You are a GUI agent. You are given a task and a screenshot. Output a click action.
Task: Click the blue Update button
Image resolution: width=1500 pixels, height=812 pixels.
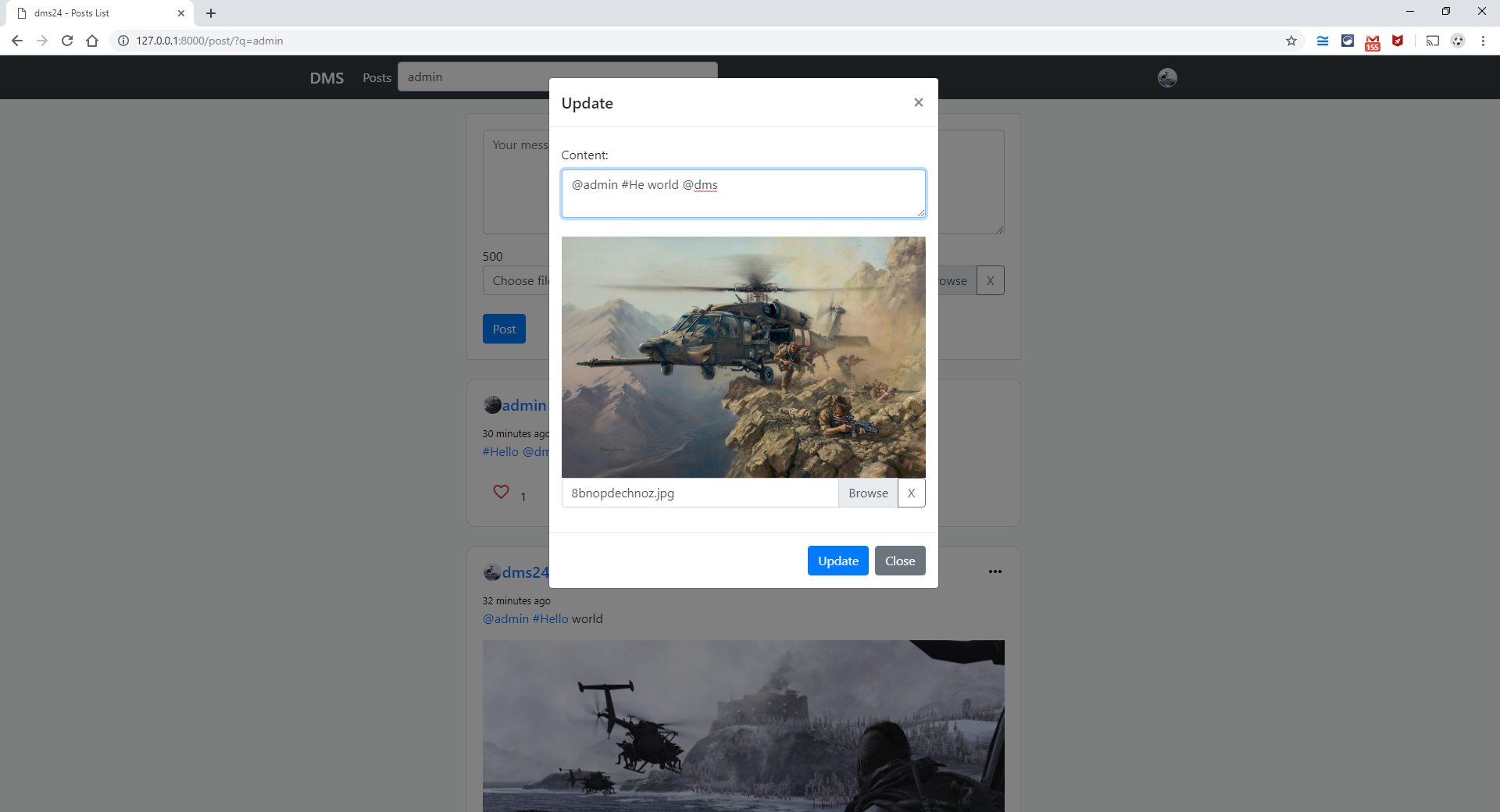click(837, 561)
